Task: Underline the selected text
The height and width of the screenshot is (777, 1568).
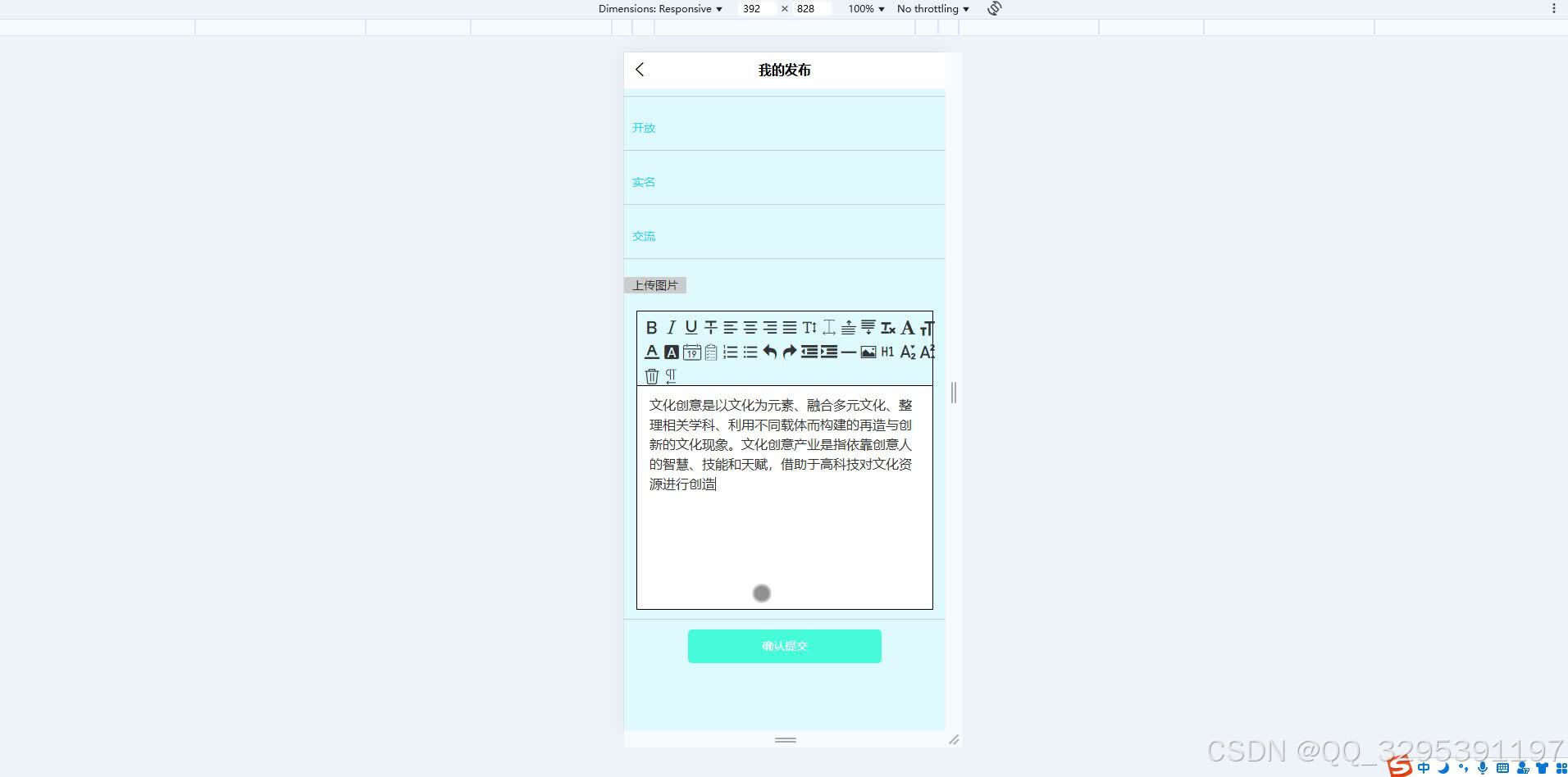Action: [x=691, y=327]
